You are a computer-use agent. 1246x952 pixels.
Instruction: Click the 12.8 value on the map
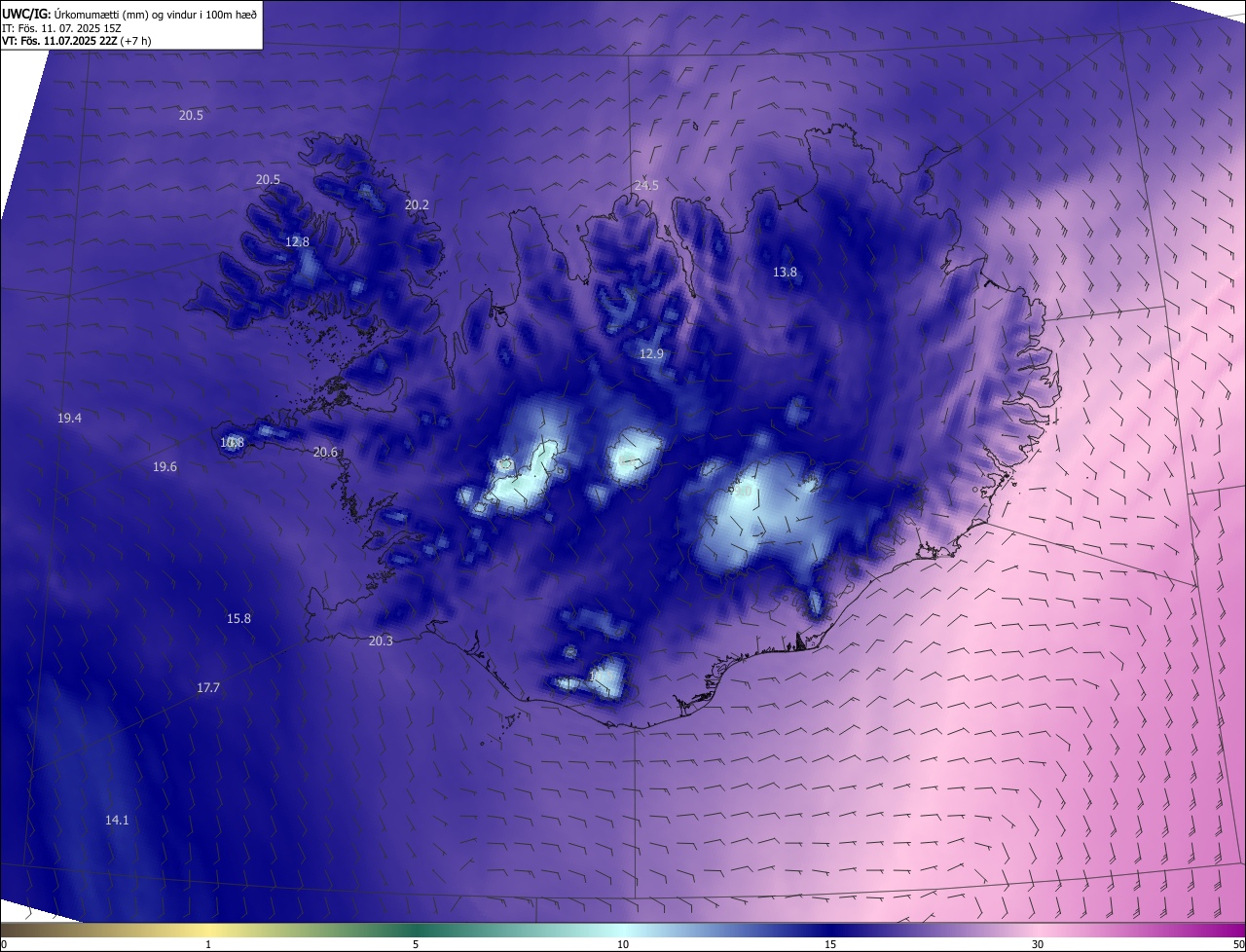(297, 241)
